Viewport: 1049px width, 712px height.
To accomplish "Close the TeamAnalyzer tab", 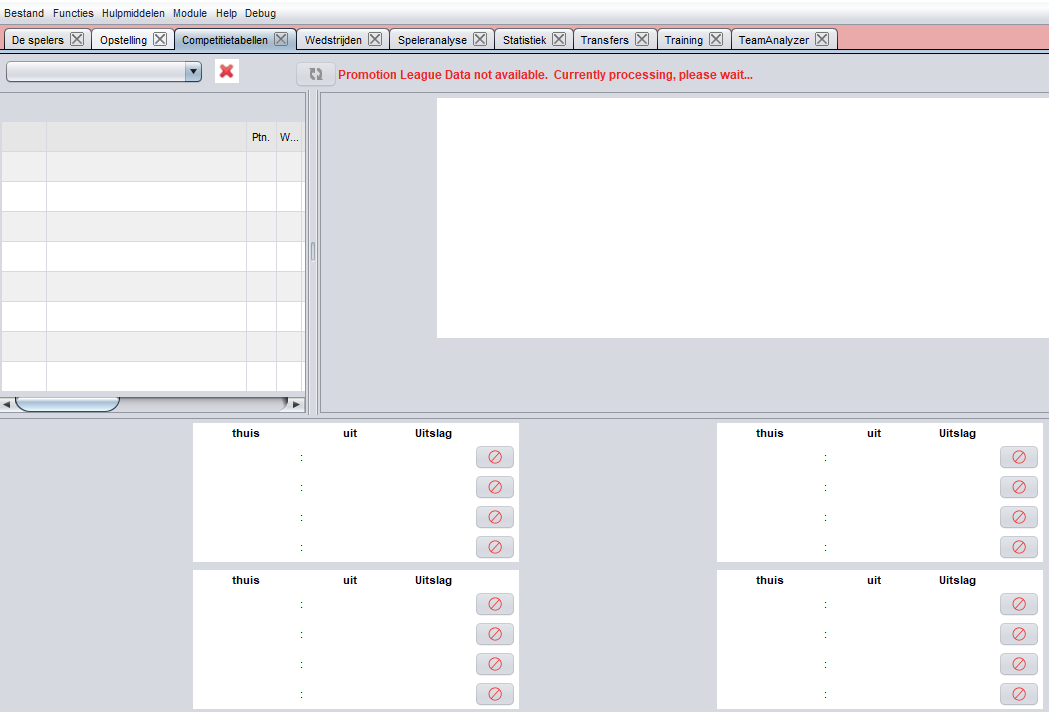I will pos(822,39).
